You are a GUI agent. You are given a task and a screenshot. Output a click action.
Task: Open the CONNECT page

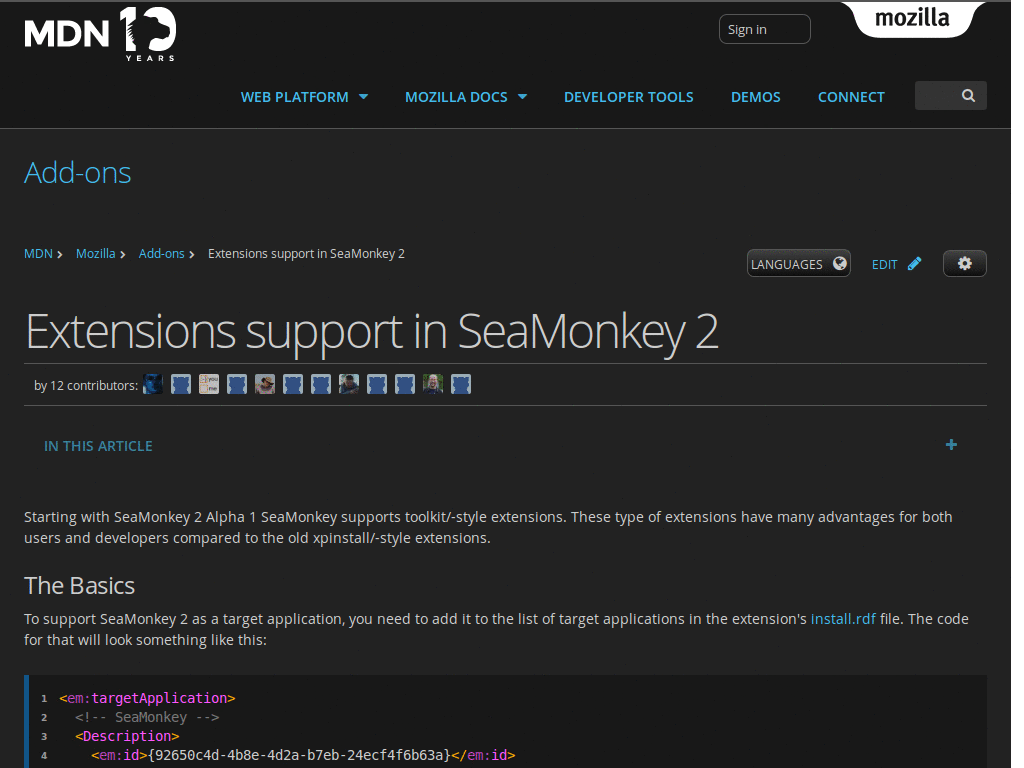[x=852, y=97]
